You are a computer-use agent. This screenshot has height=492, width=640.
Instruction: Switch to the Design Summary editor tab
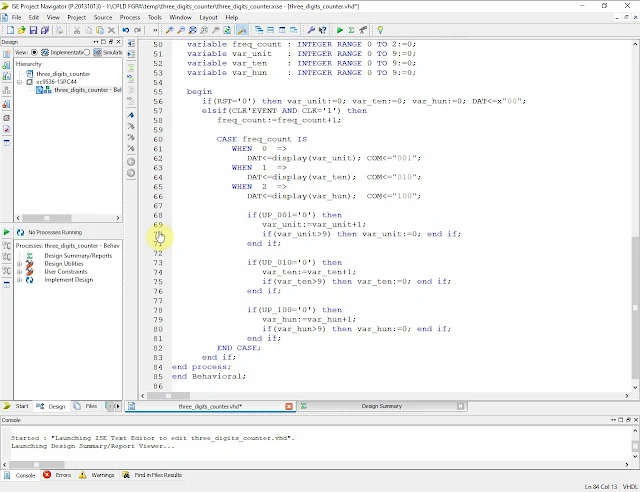[x=382, y=406]
